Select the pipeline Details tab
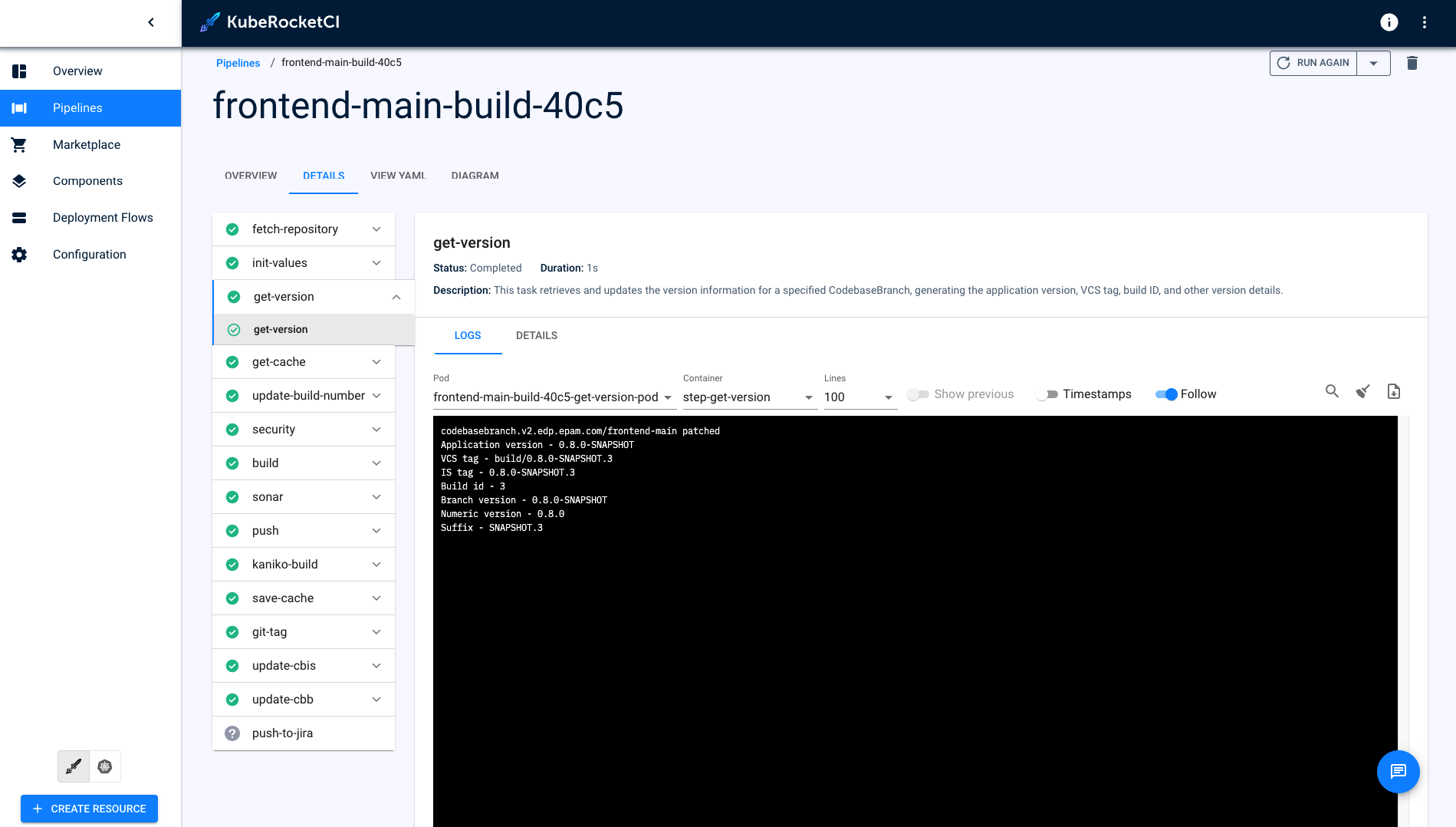Screen dimensions: 1456x827 click(324, 176)
